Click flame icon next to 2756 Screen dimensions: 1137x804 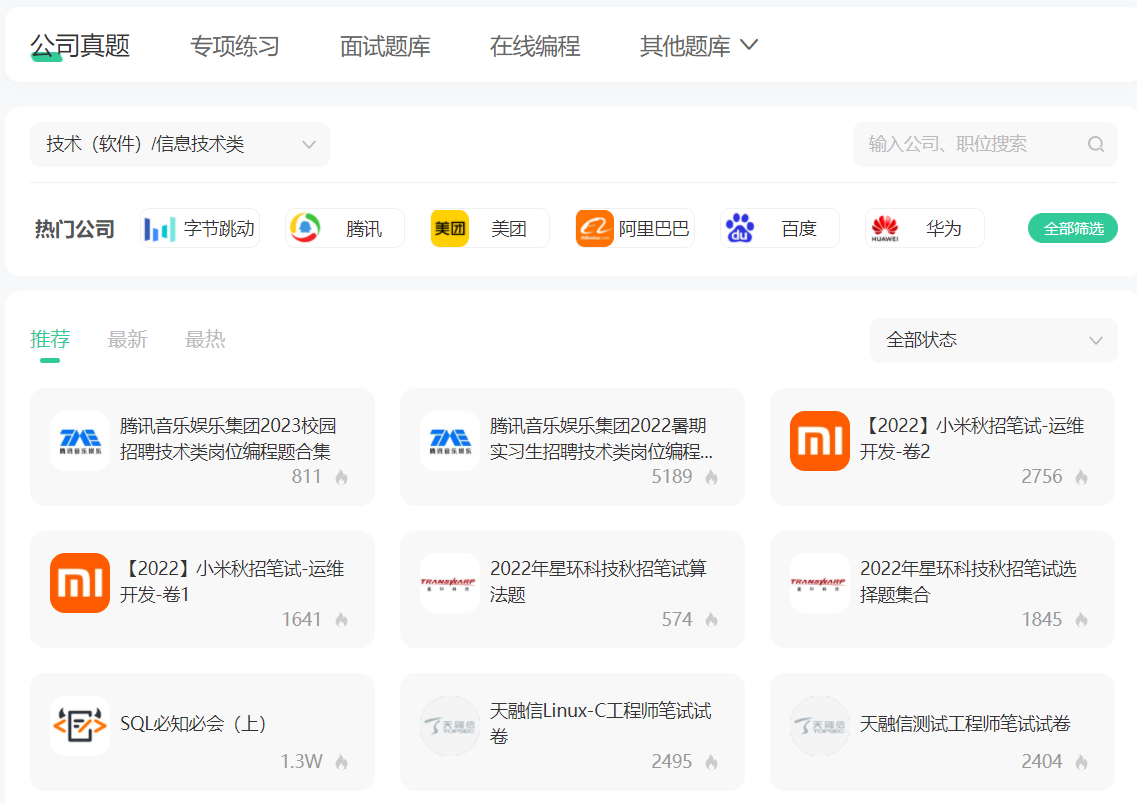1081,477
